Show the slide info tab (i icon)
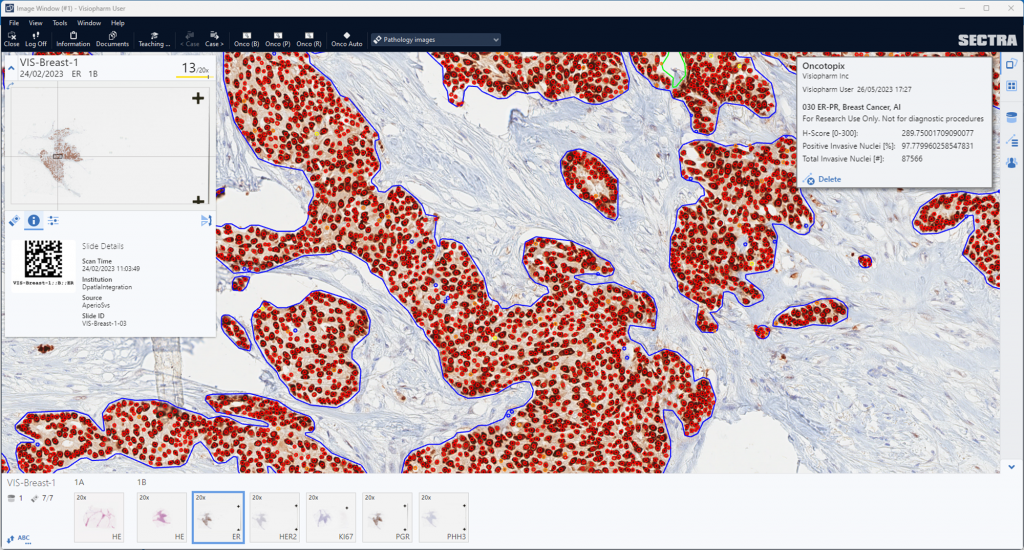Viewport: 1024px width, 550px height. point(33,220)
